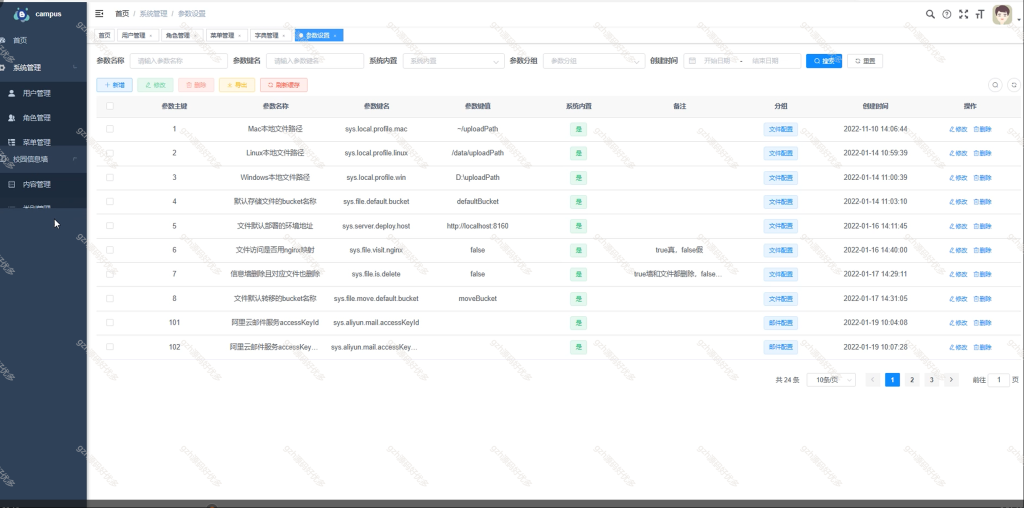Edit the sys.file.visit.nginx row
The width and height of the screenshot is (1024, 508).
click(958, 250)
